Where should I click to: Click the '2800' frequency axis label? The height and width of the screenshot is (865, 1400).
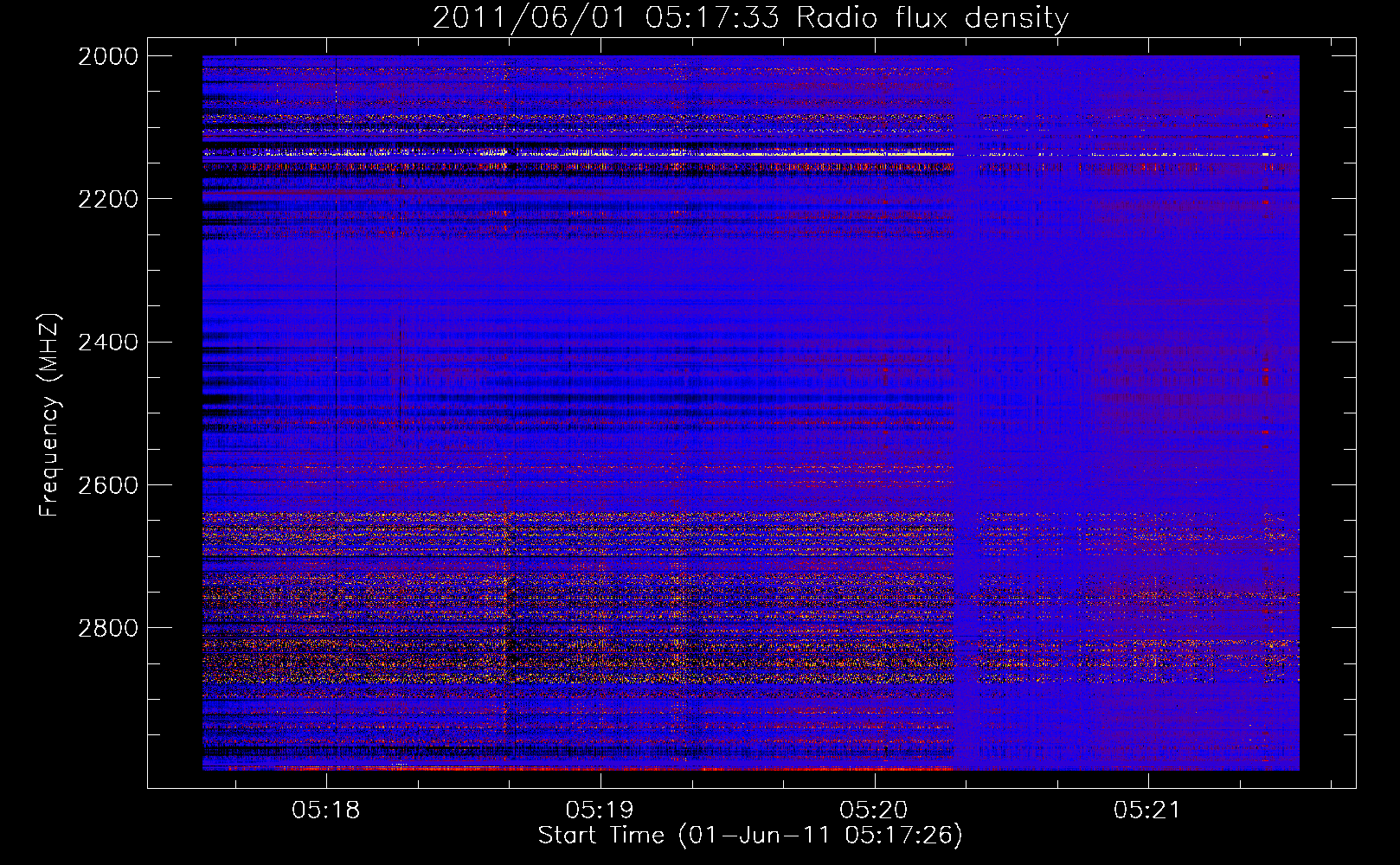[x=108, y=628]
